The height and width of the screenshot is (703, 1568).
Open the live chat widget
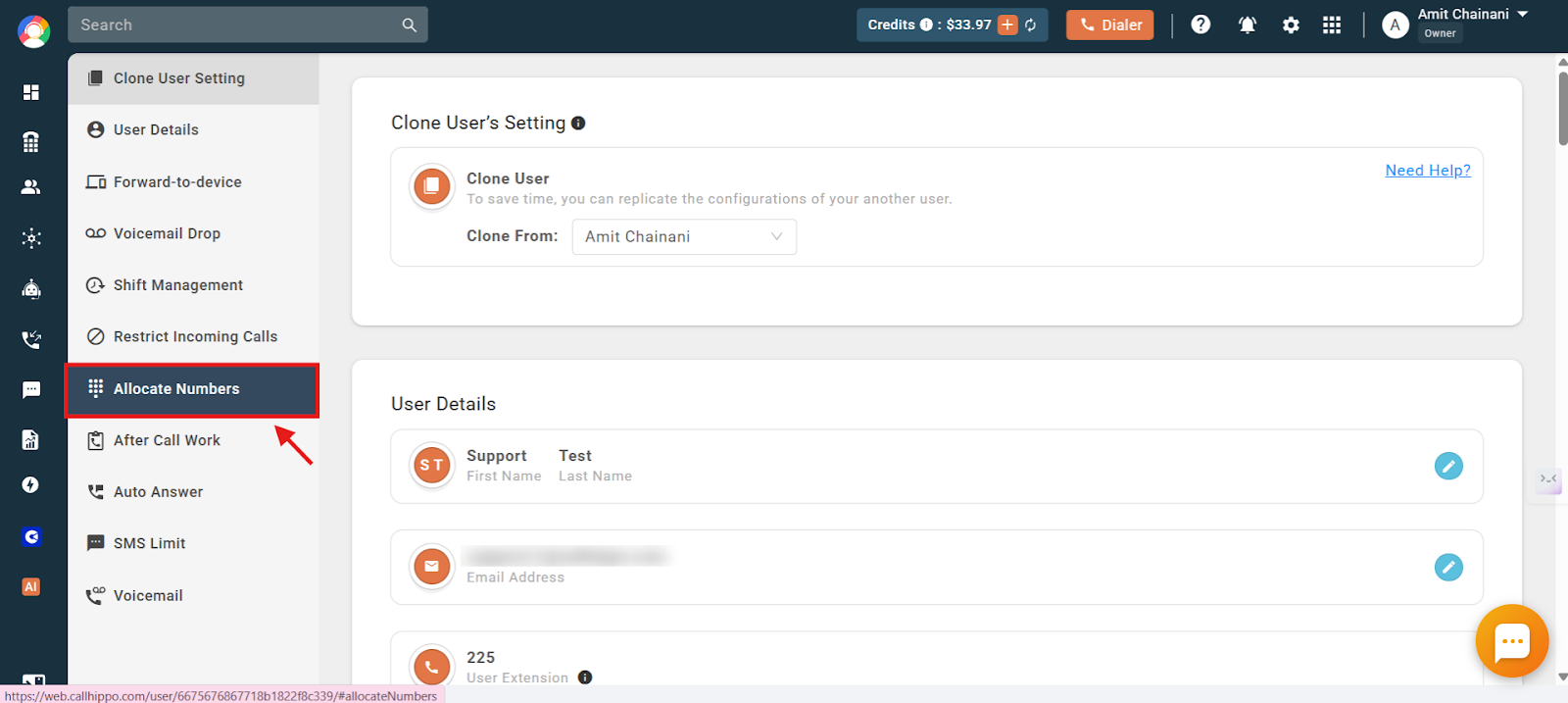[1512, 641]
